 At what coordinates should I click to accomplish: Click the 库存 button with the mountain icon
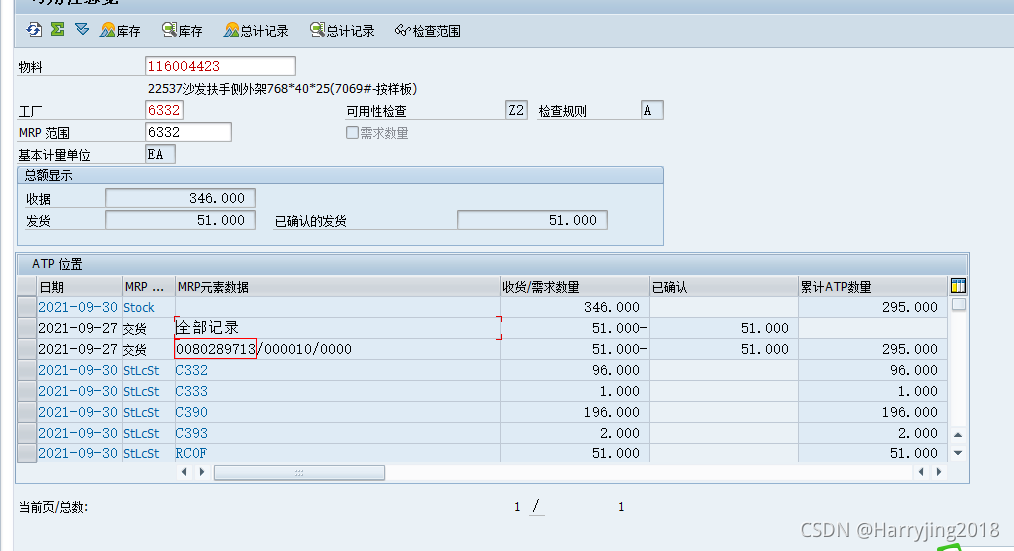pyautogui.click(x=120, y=30)
